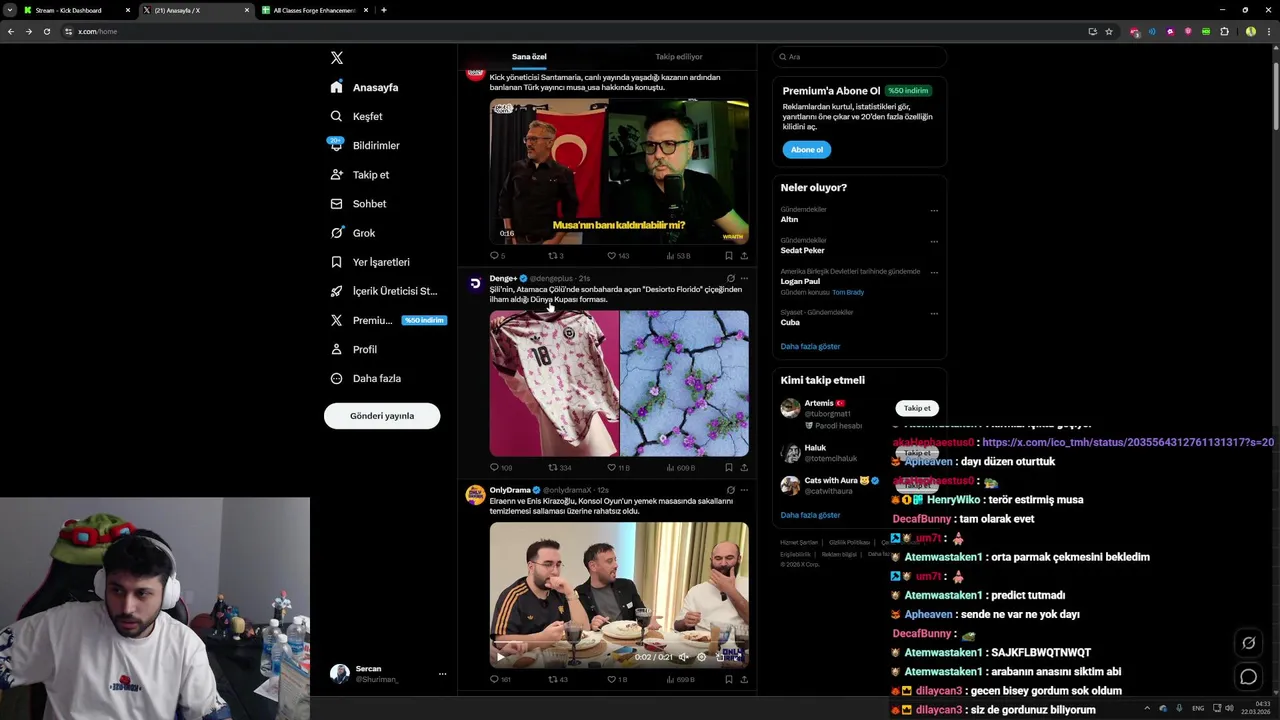Bookmark the Denge+ jersey post
The width and height of the screenshot is (1280, 720).
point(729,468)
